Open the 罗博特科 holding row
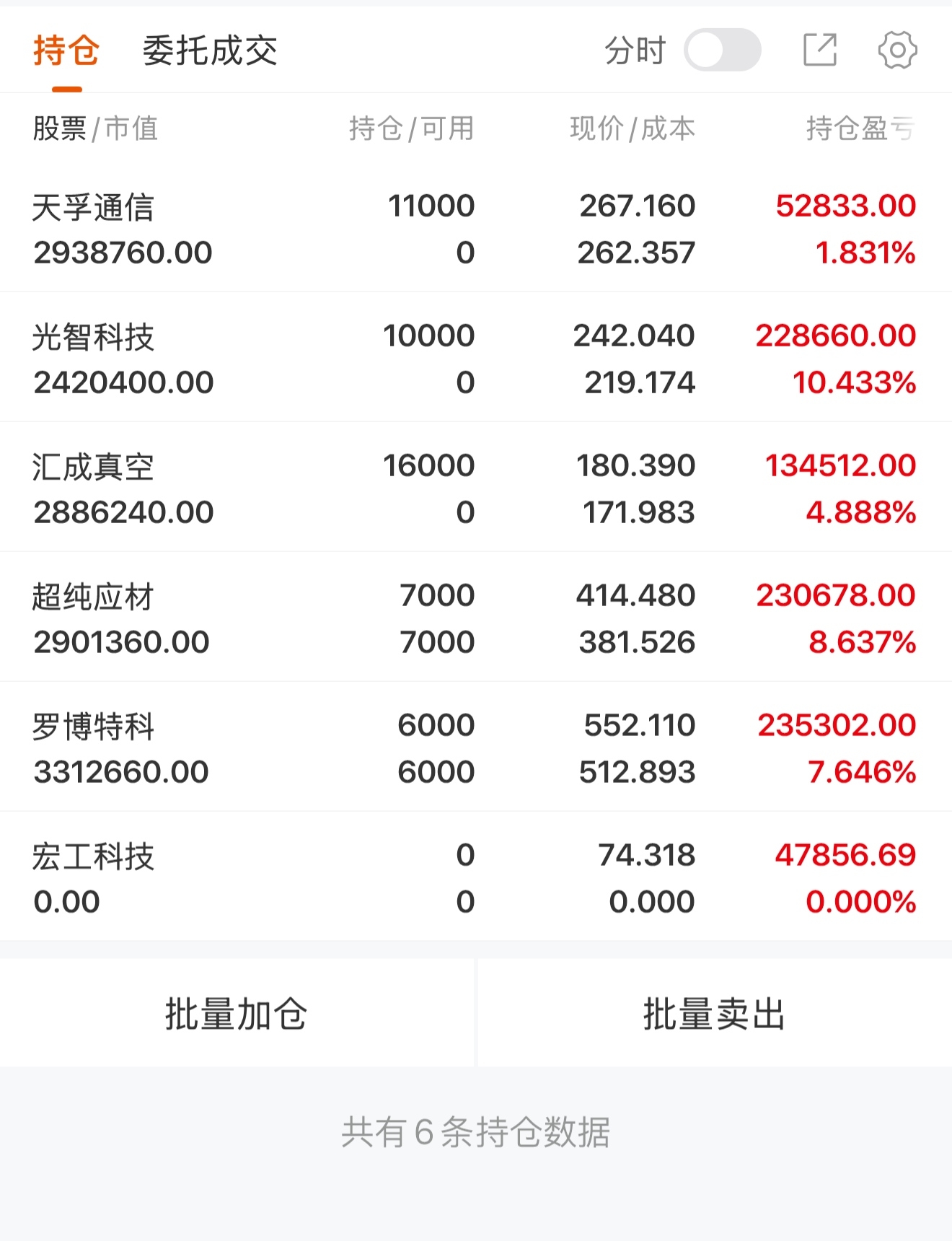The height and width of the screenshot is (1241, 952). (x=476, y=747)
